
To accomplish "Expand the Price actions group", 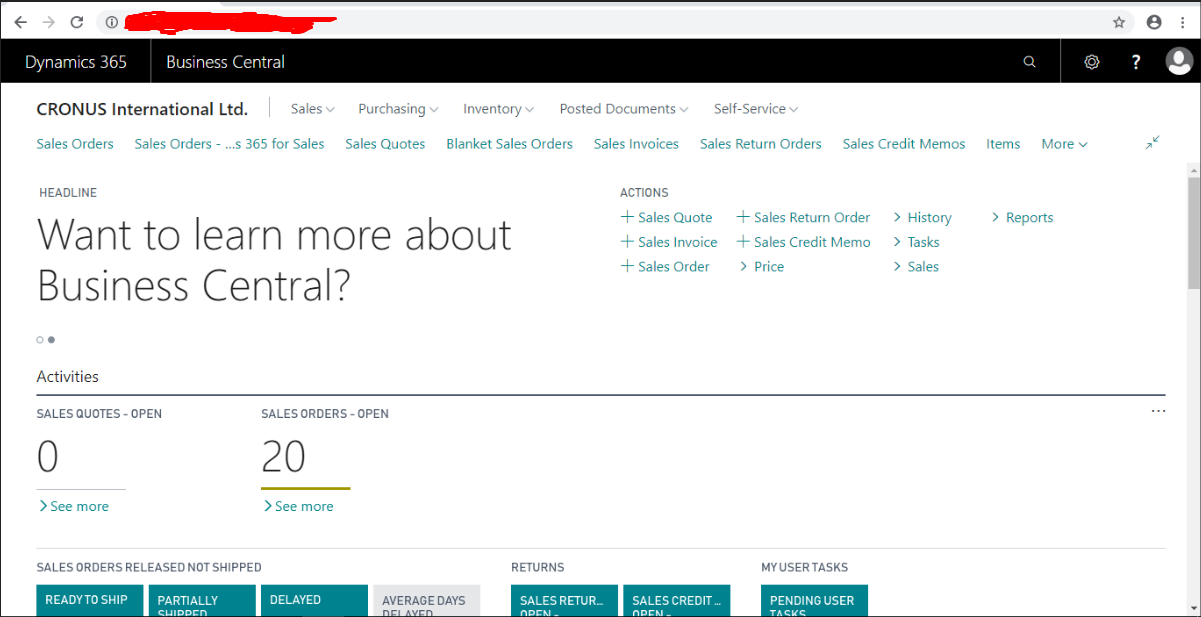I will (x=762, y=266).
